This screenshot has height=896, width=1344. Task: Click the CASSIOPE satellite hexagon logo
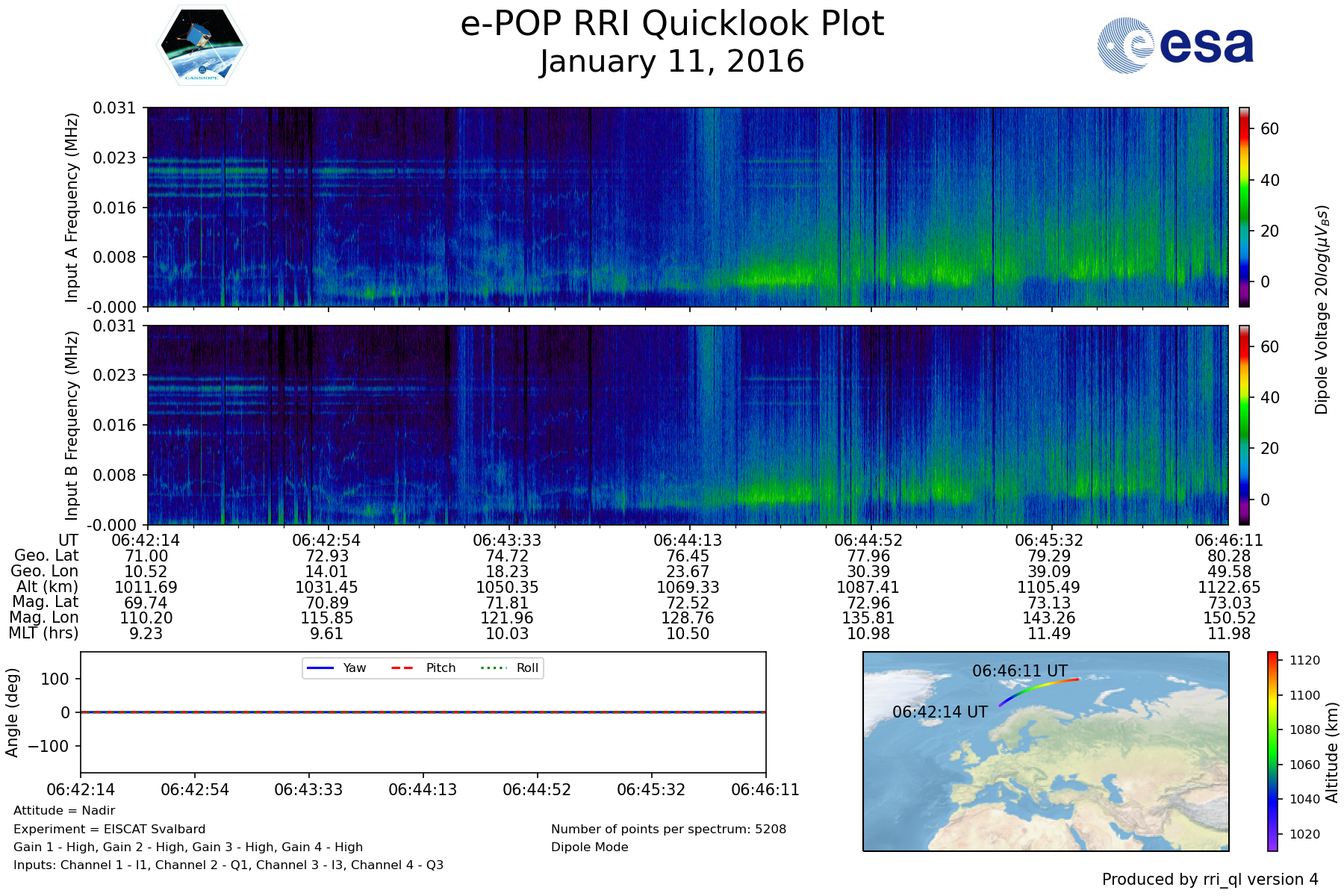202,45
